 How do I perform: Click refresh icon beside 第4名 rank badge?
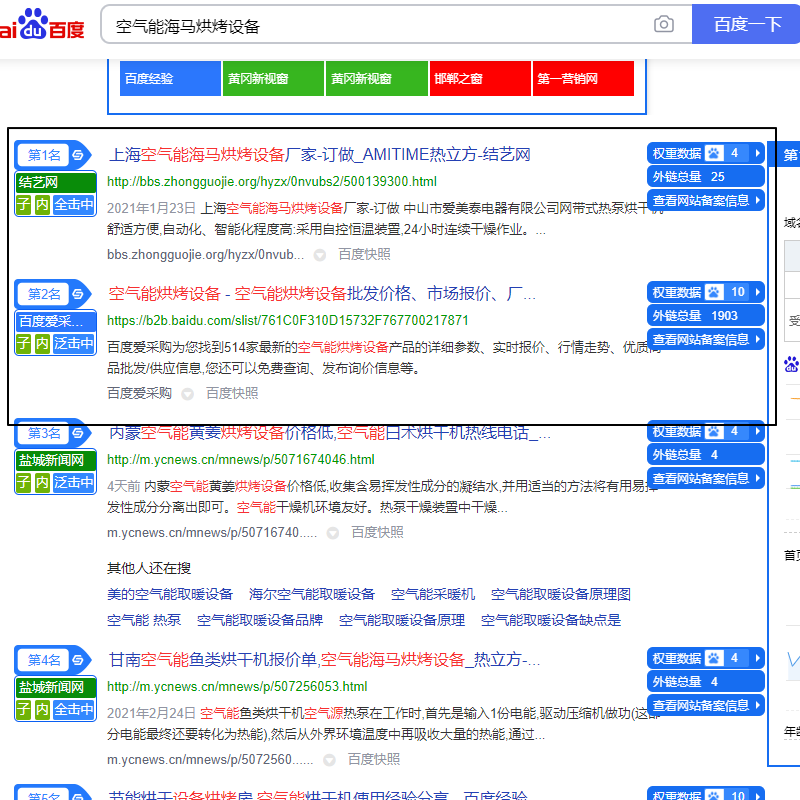pos(78,660)
